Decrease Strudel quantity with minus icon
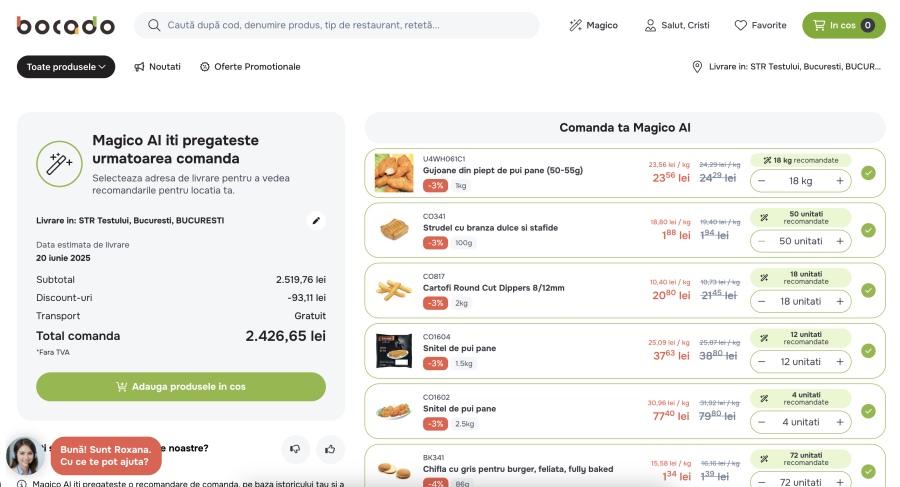The width and height of the screenshot is (900, 487). pos(762,241)
